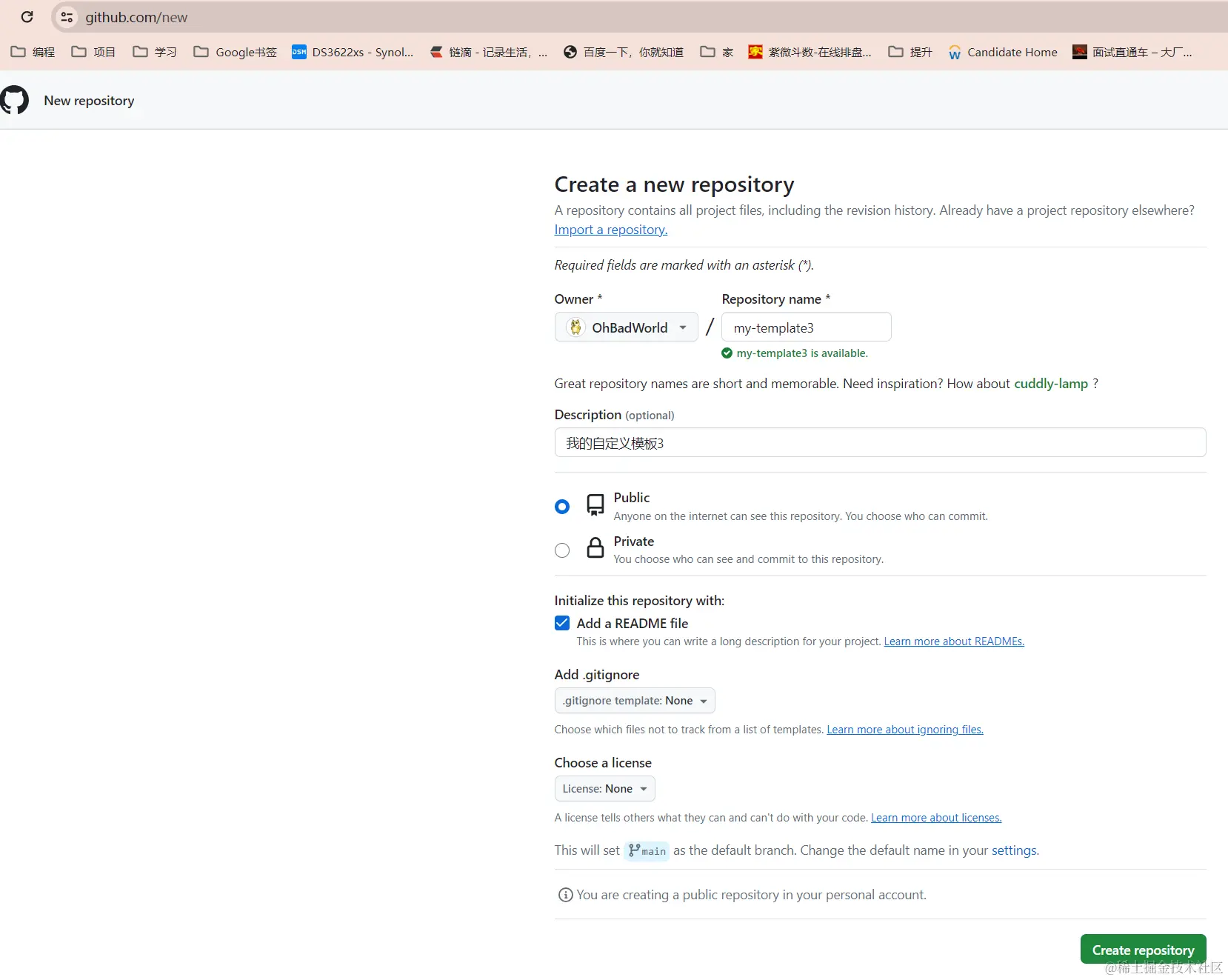Click the github.com/new address bar
1228x980 pixels.
[x=640, y=16]
